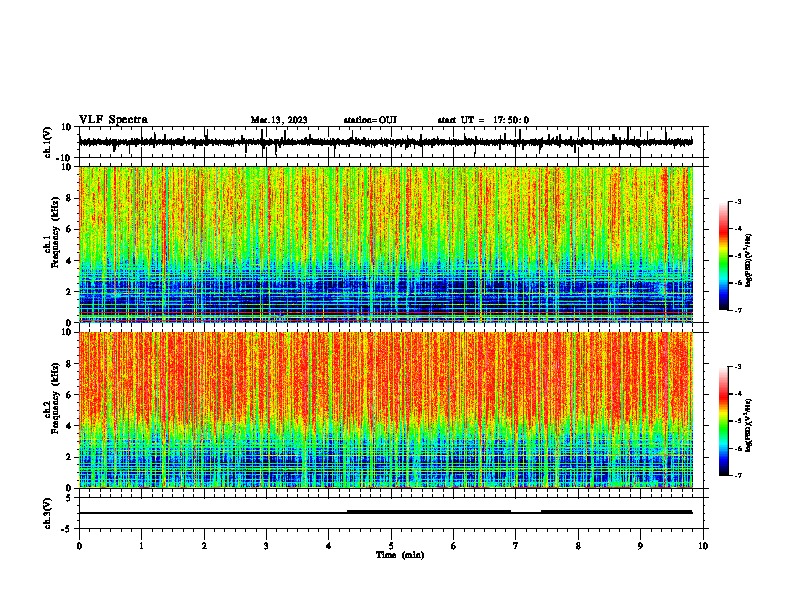Image resolution: width=792 pixels, height=612 pixels.
Task: Click the "-7" label at the bottom of the ch.2 color scale
Action: pos(737,475)
